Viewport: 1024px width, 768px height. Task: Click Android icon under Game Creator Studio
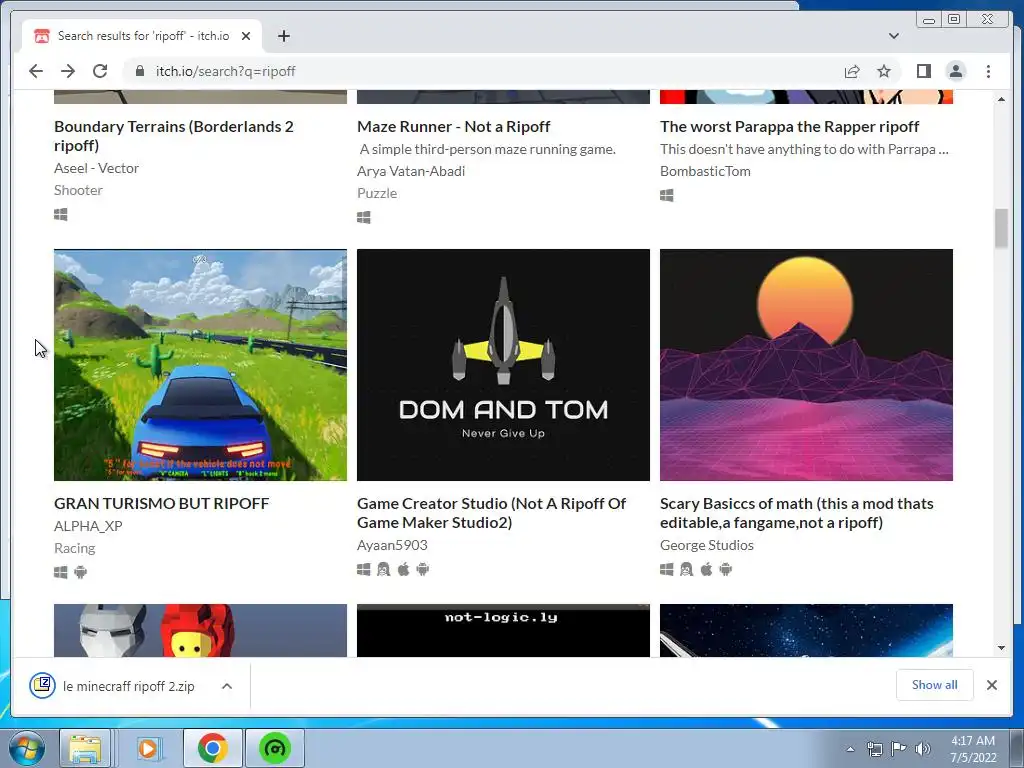pyautogui.click(x=423, y=569)
